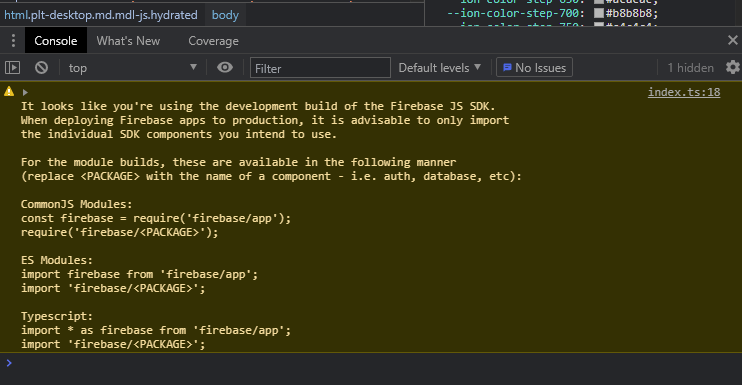
Task: Click the No Issues button
Action: 534,68
